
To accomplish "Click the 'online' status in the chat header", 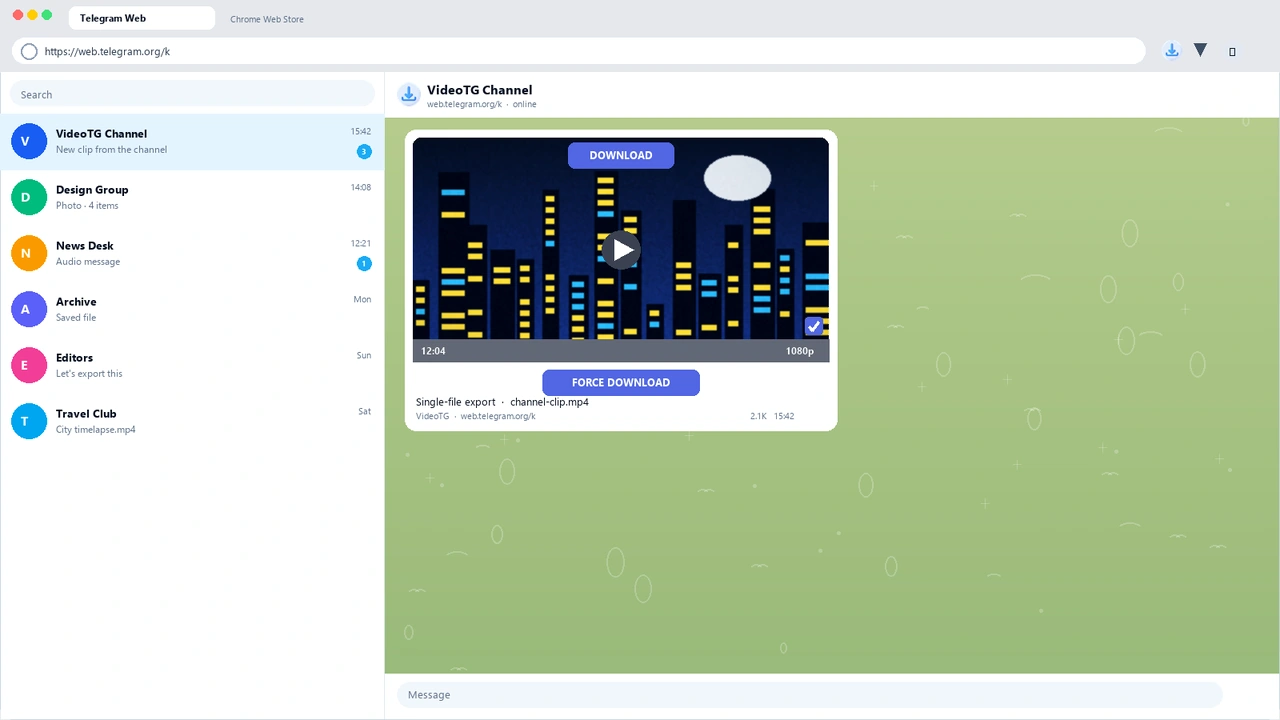I will tap(525, 104).
